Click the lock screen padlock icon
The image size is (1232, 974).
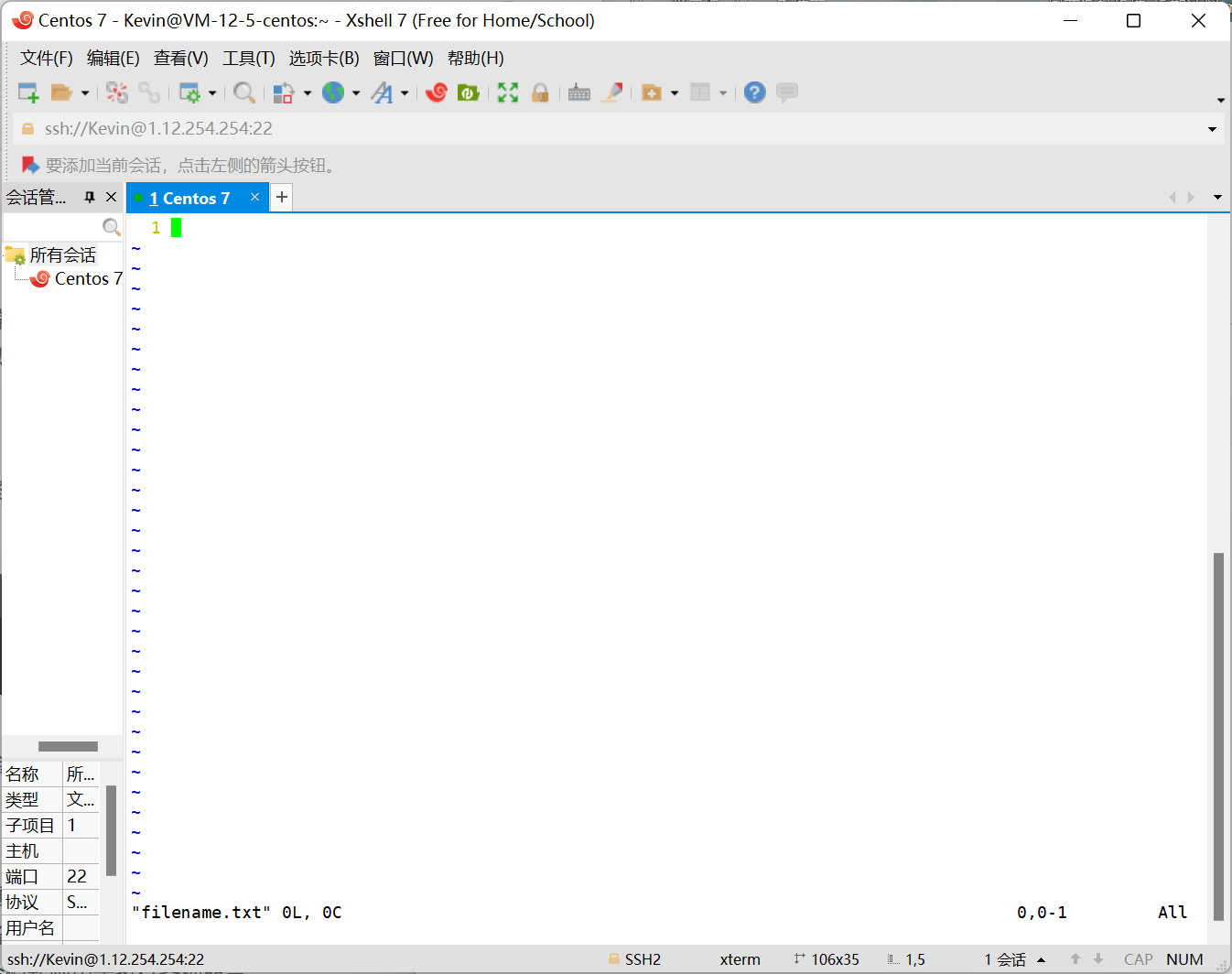[540, 92]
